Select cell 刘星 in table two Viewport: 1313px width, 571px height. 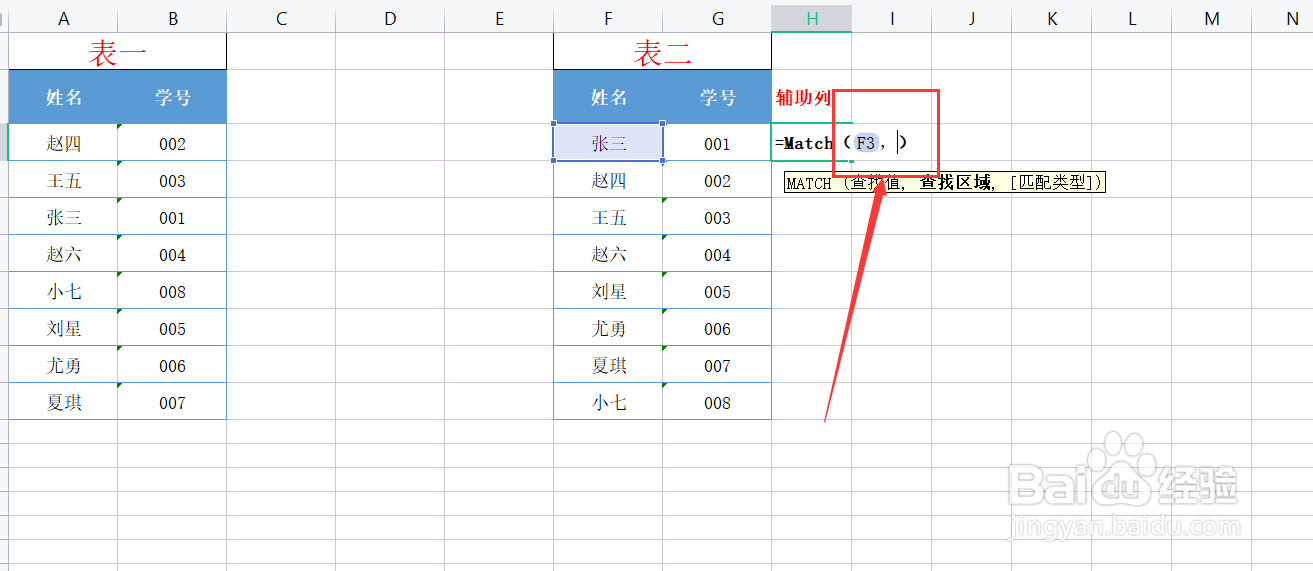608,291
